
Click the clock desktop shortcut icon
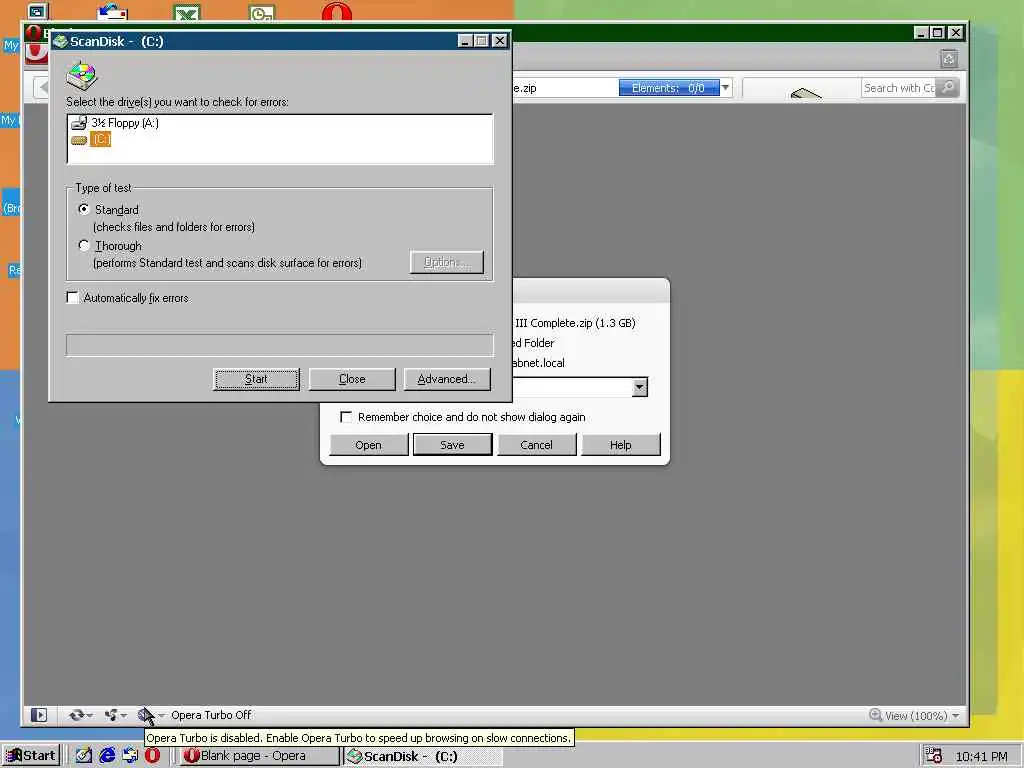[x=262, y=12]
